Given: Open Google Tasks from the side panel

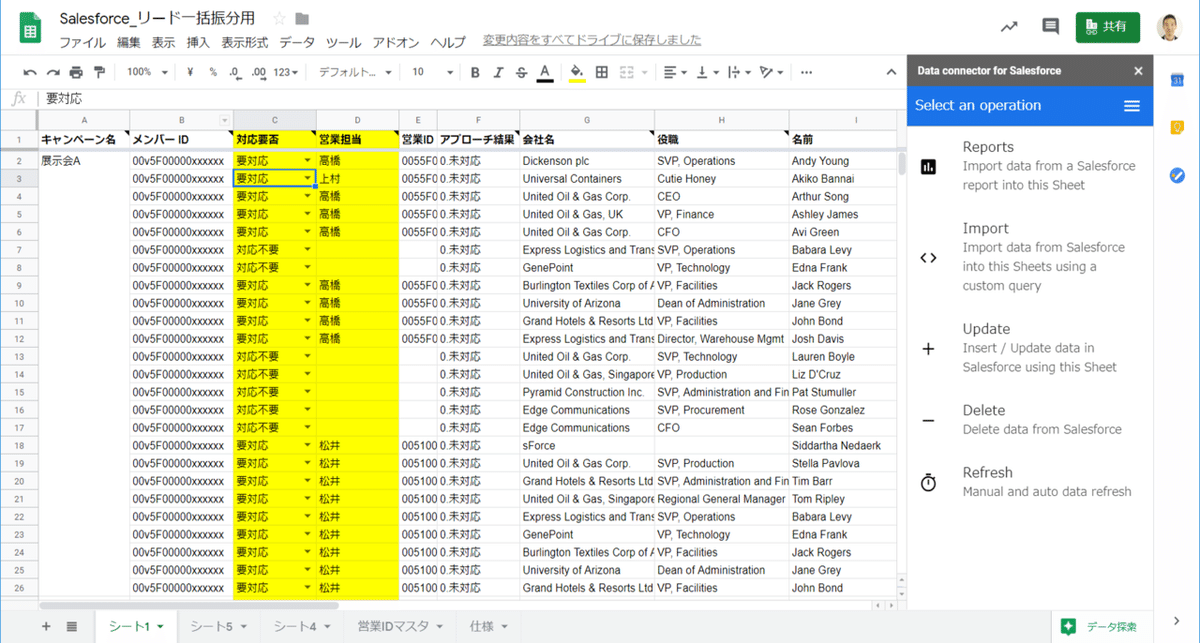Looking at the screenshot, I should pos(1177,175).
